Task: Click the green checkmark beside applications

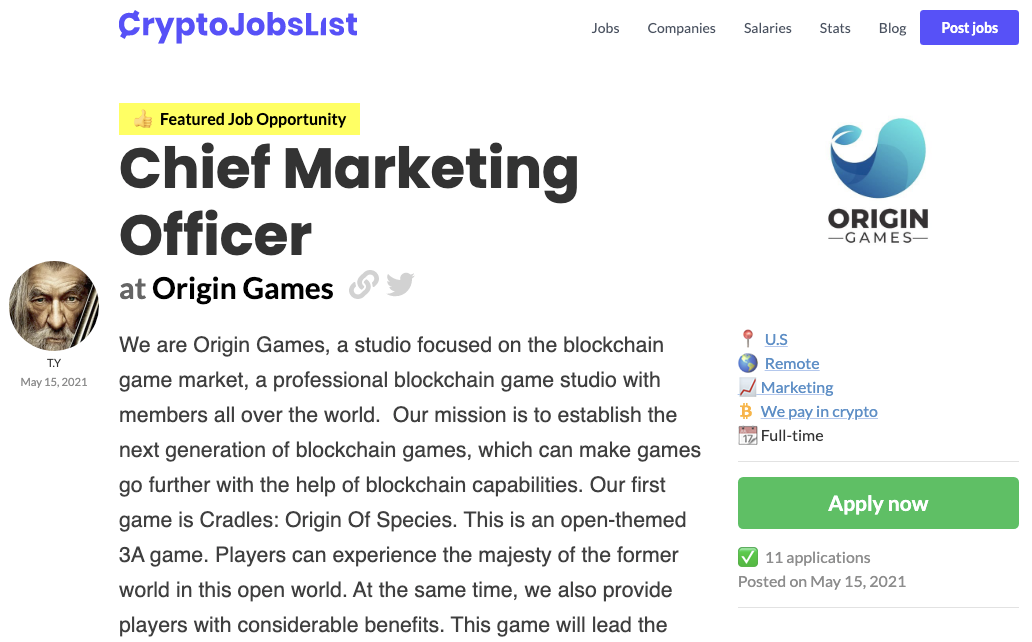Action: point(748,557)
